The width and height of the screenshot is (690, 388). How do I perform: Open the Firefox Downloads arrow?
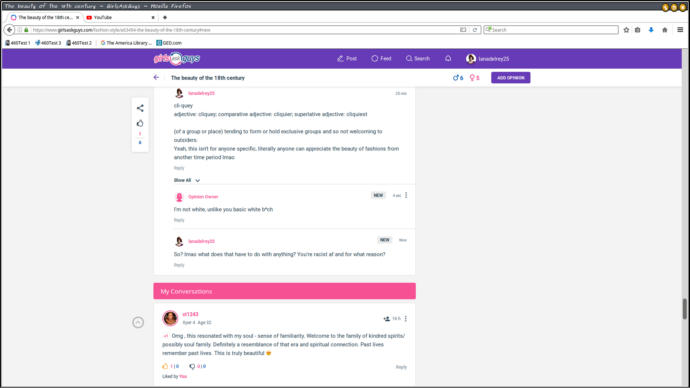[x=651, y=30]
